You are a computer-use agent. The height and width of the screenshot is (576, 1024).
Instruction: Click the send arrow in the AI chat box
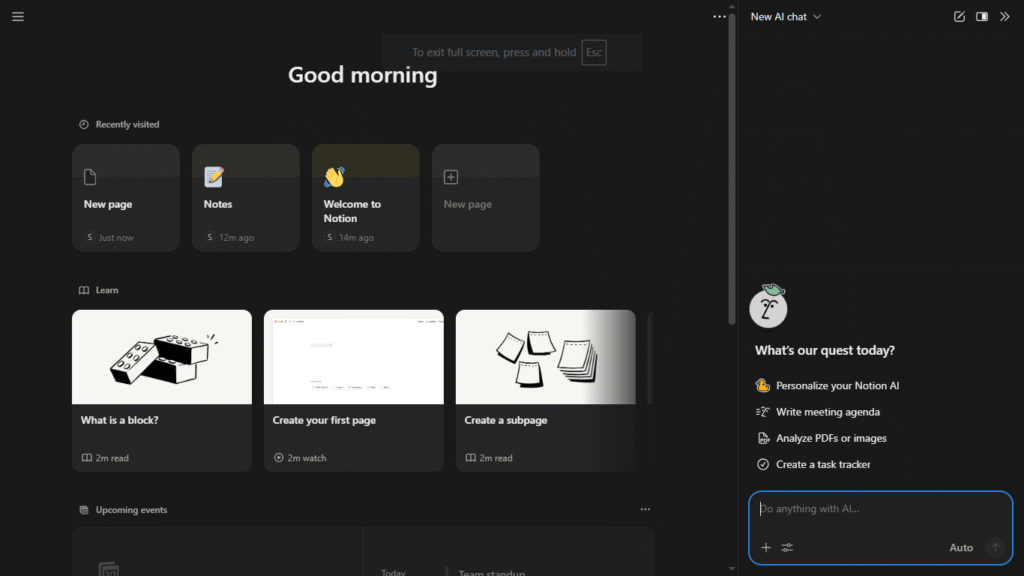click(x=995, y=548)
